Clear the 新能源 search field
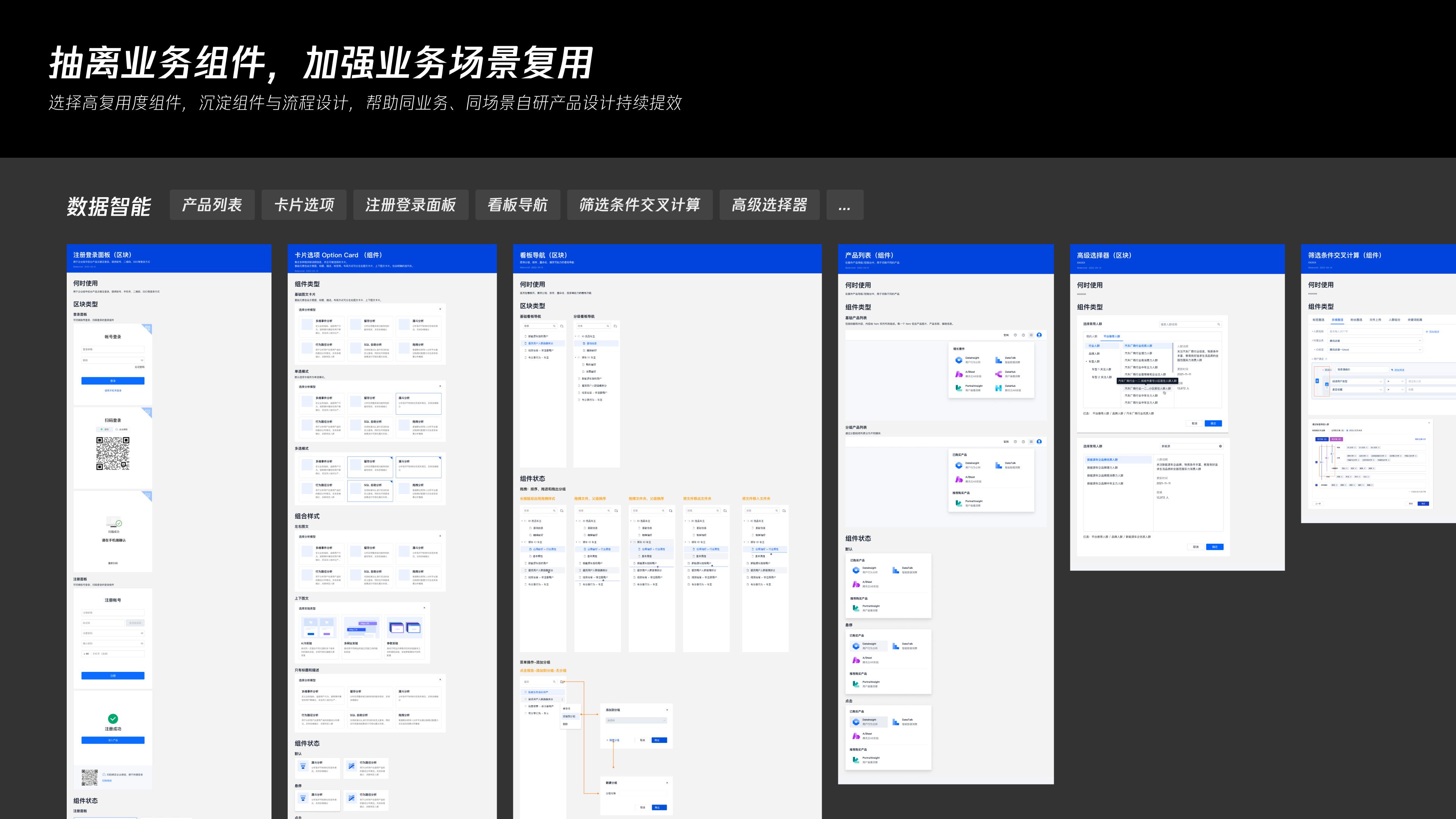The width and height of the screenshot is (1456, 819). click(1220, 447)
